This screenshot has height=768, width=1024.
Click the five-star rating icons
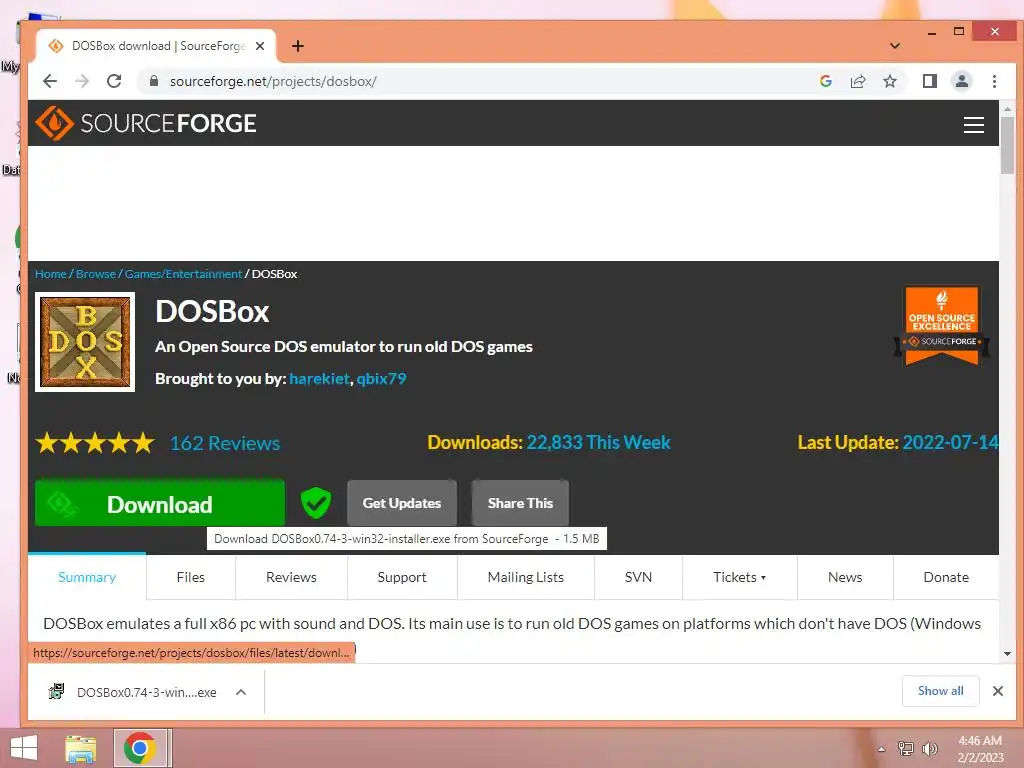coord(95,443)
